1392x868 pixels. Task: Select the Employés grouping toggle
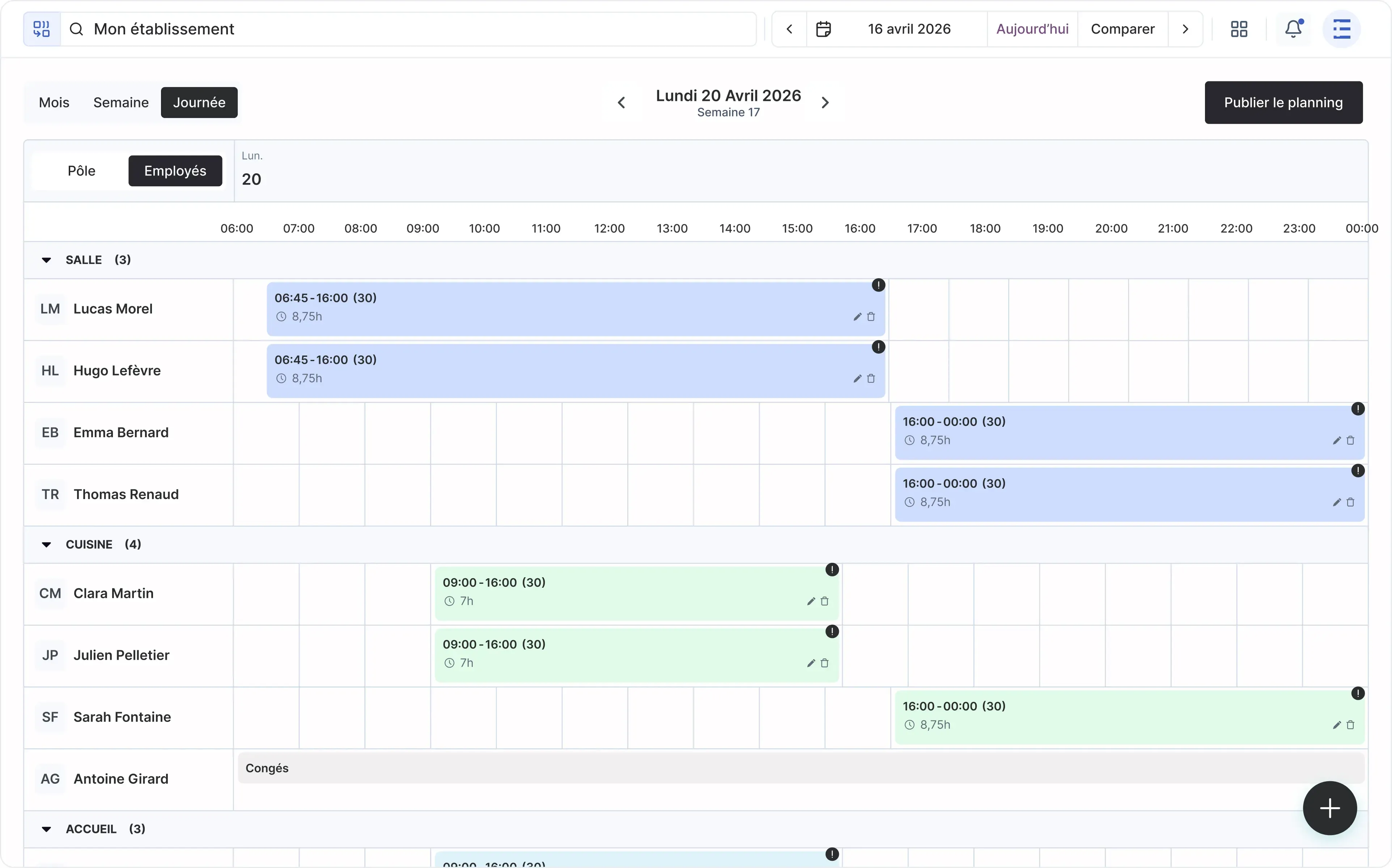pos(175,171)
